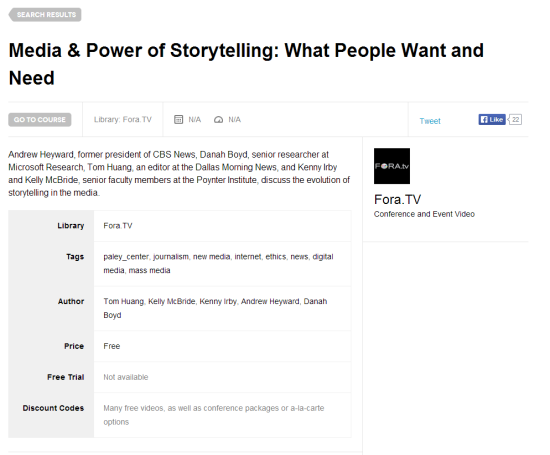Click the mass media tag

click(x=149, y=270)
